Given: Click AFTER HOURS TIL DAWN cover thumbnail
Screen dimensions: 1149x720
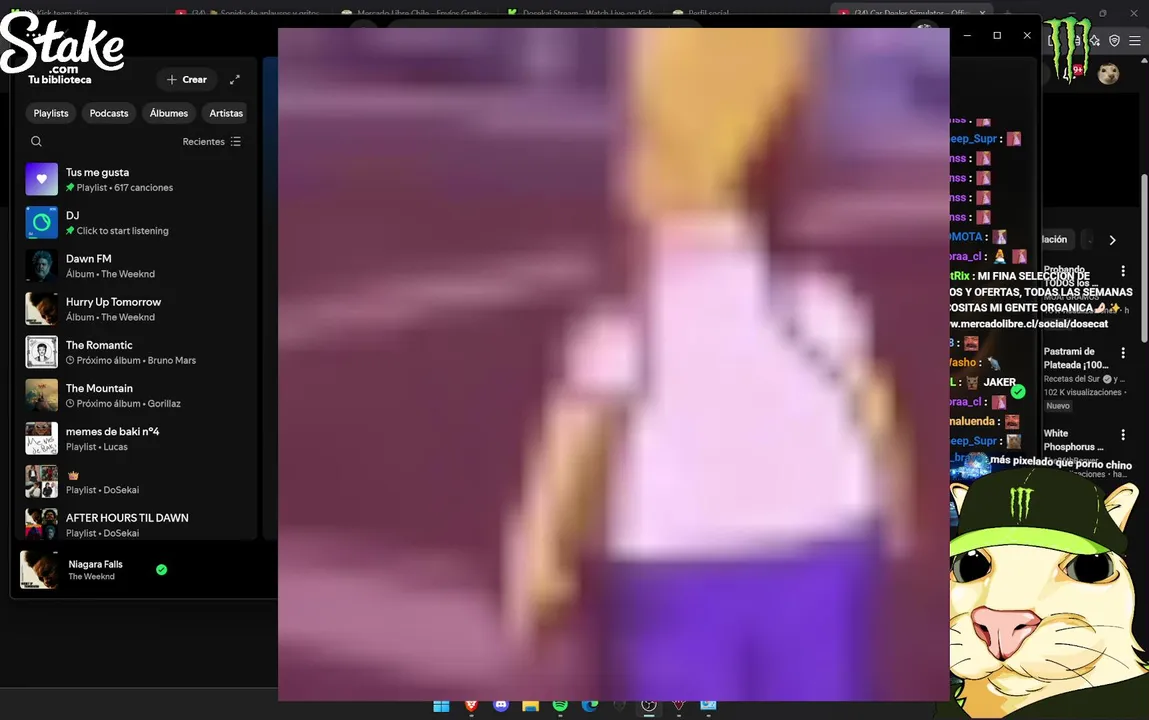Looking at the screenshot, I should (42, 524).
